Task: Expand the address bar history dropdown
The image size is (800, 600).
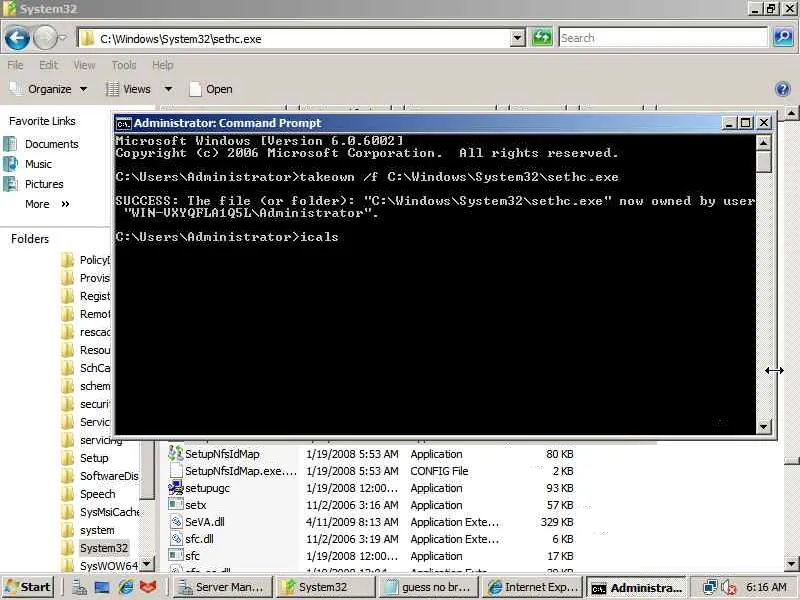Action: pos(517,38)
